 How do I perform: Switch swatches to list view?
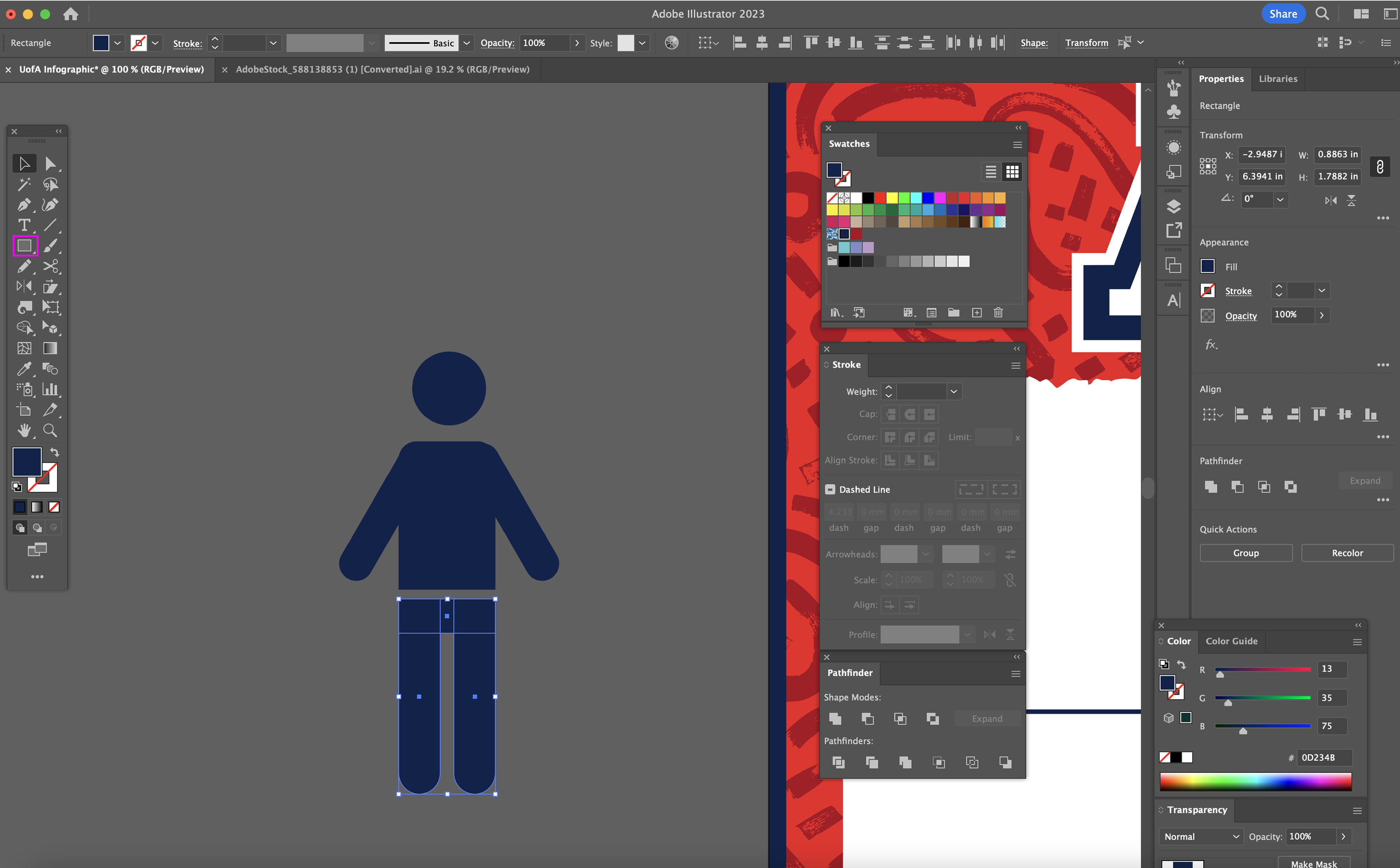[x=991, y=171]
